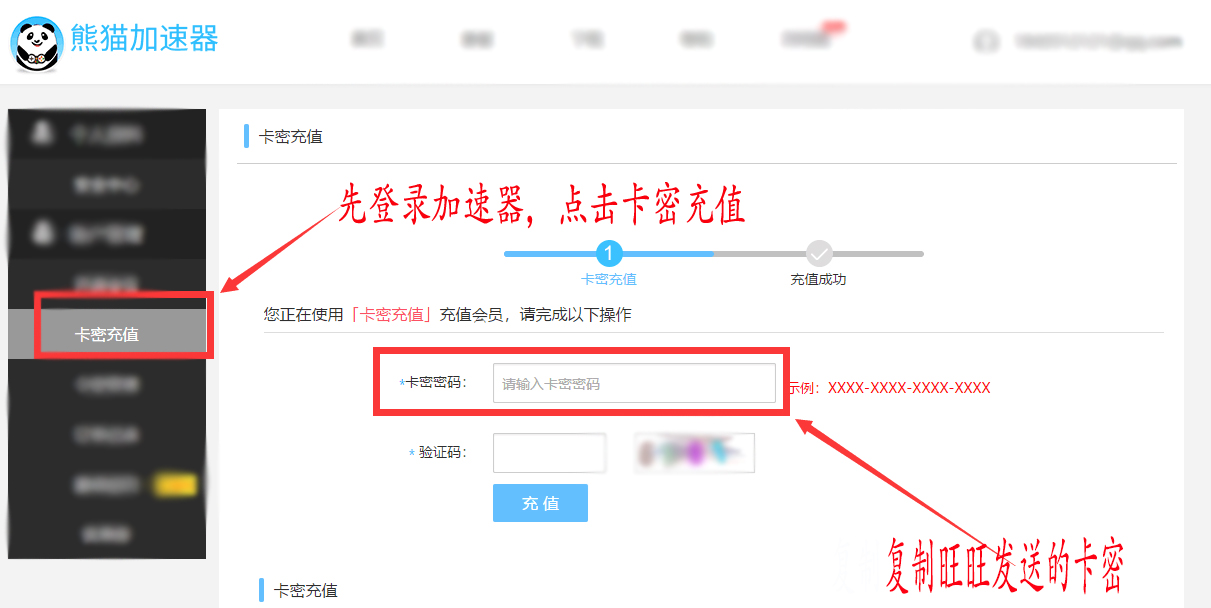Click the panda logo icon

point(38,43)
